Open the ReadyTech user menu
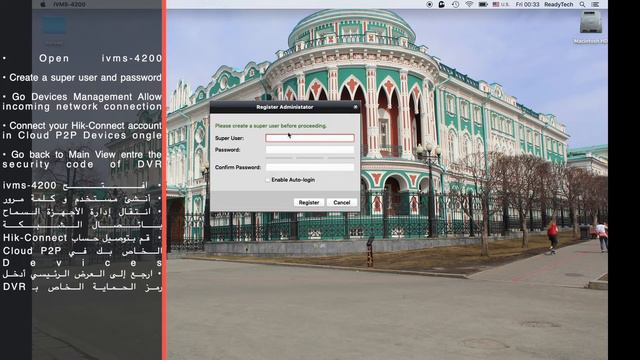 558,4
